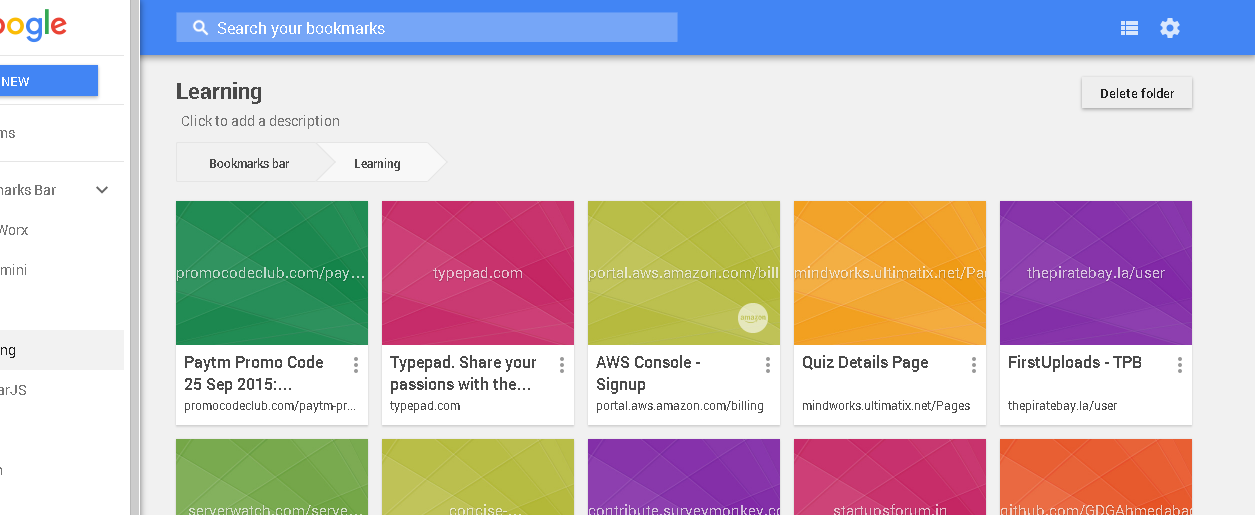Click to add a description text
The height and width of the screenshot is (515, 1255).
click(261, 121)
